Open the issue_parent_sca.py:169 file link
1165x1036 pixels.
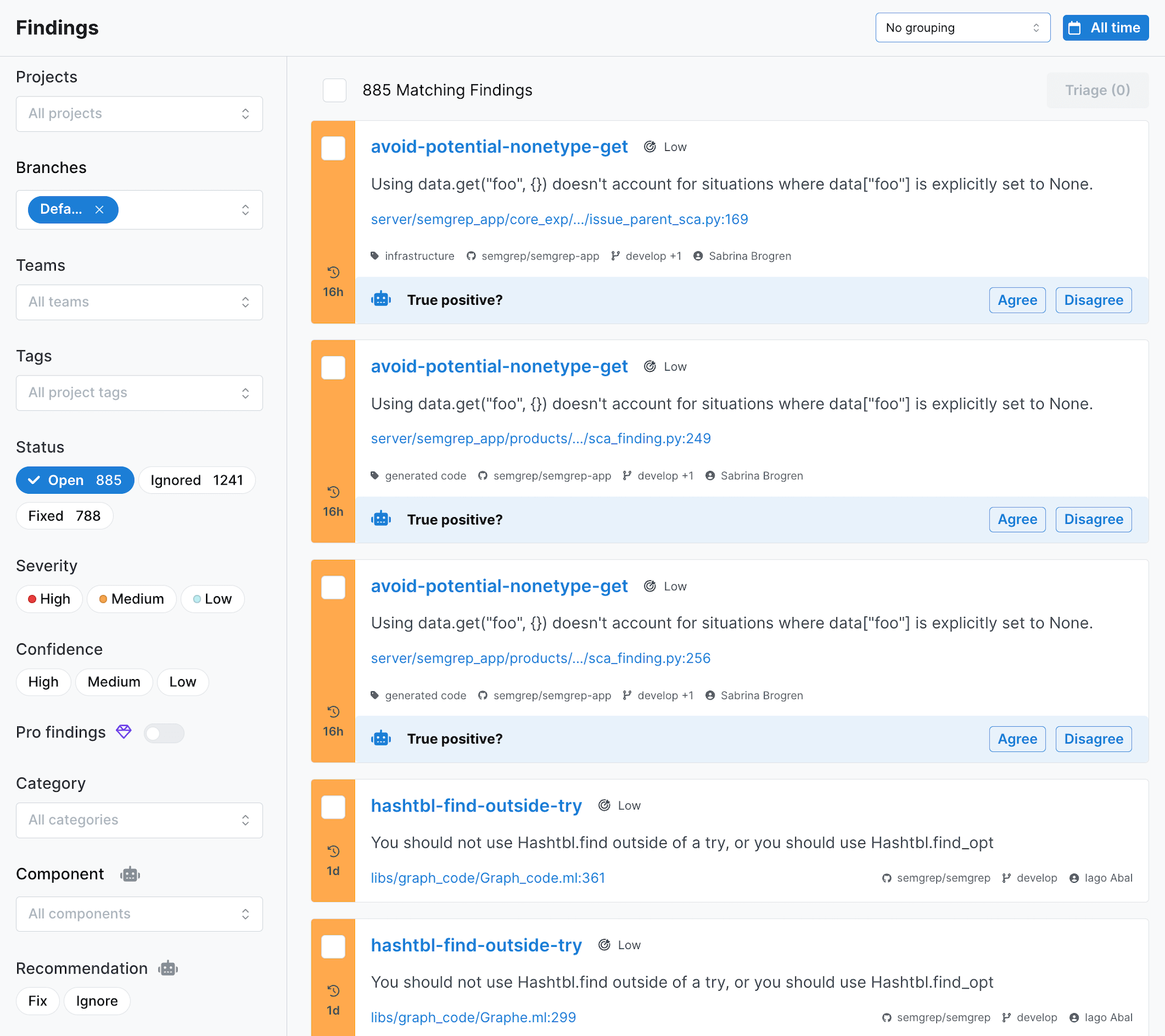559,220
